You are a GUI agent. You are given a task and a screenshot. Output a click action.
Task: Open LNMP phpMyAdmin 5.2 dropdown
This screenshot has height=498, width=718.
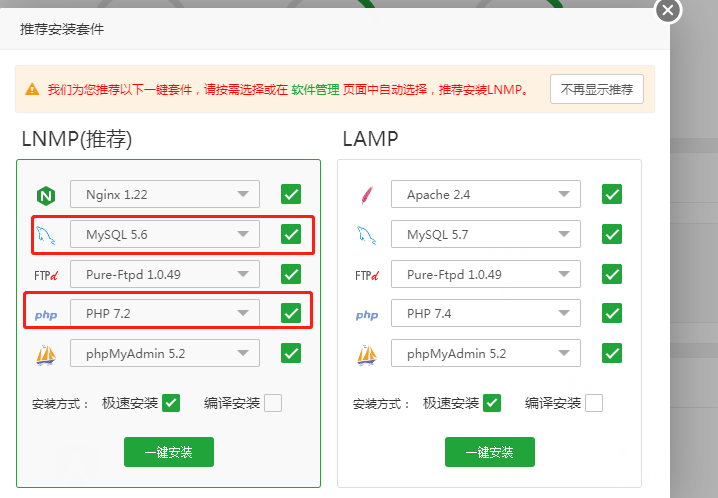tap(165, 353)
